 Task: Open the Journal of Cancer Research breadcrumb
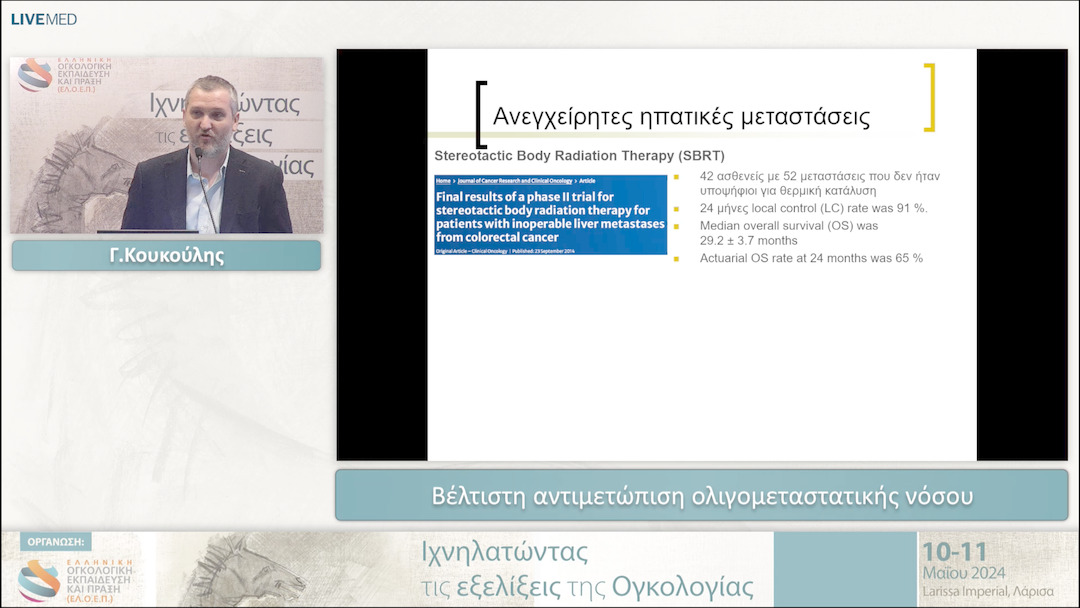514,180
